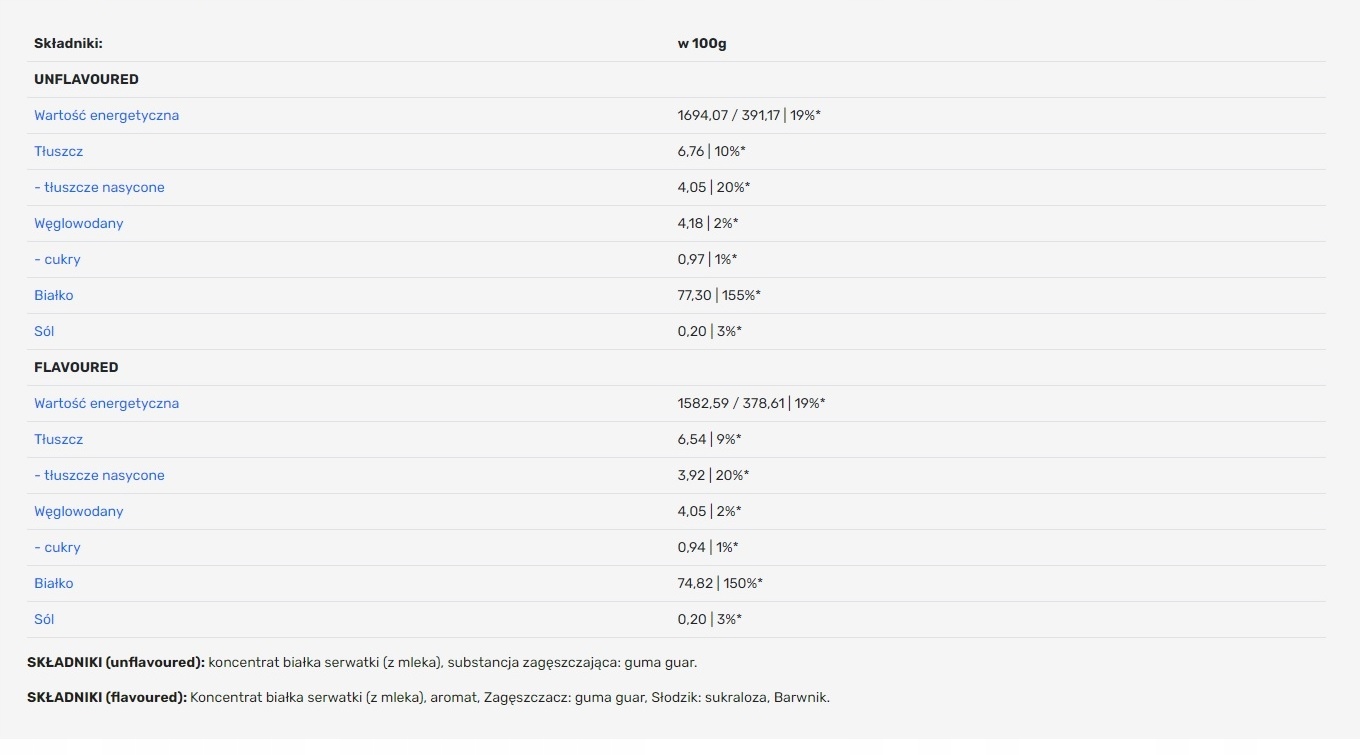The width and height of the screenshot is (1360, 755).
Task: Open the Węglowodany link in FLAVOURED section
Action: [78, 511]
